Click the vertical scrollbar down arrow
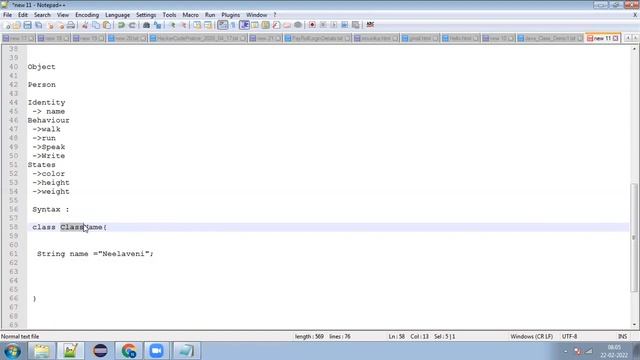Screen dimensions: 640x360 pos(634,325)
